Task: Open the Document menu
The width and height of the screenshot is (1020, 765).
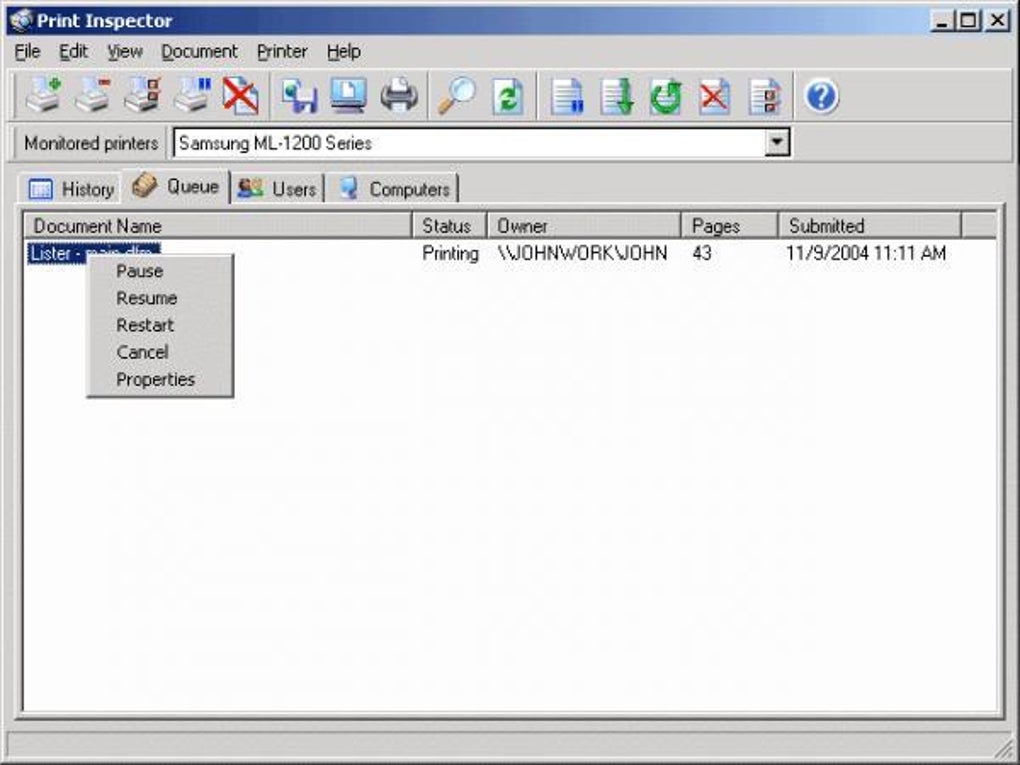Action: [199, 51]
